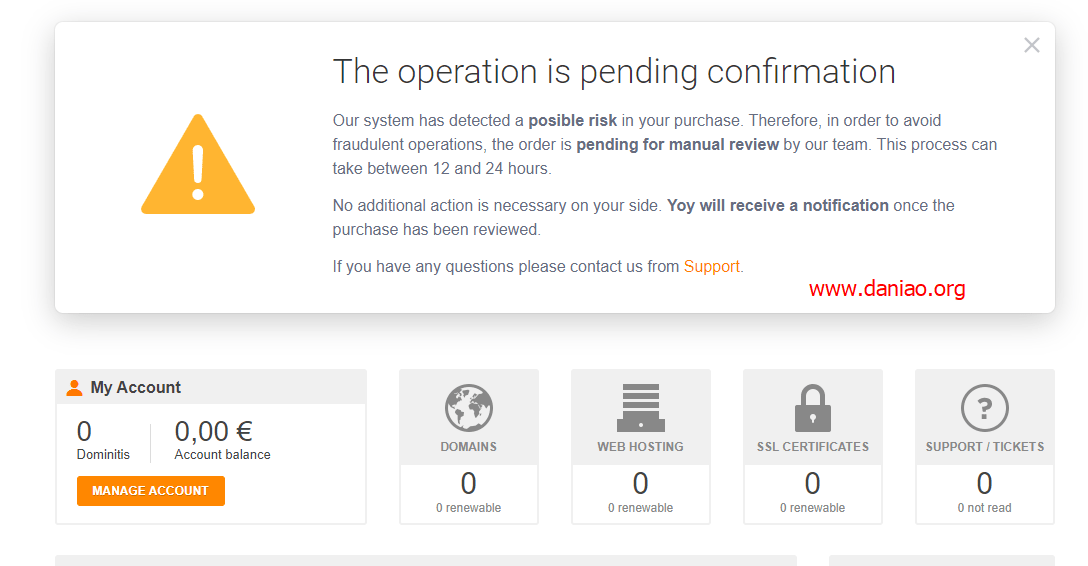Open the DOMAINS label tile
Screen dimensions: 1088x566
point(468,447)
